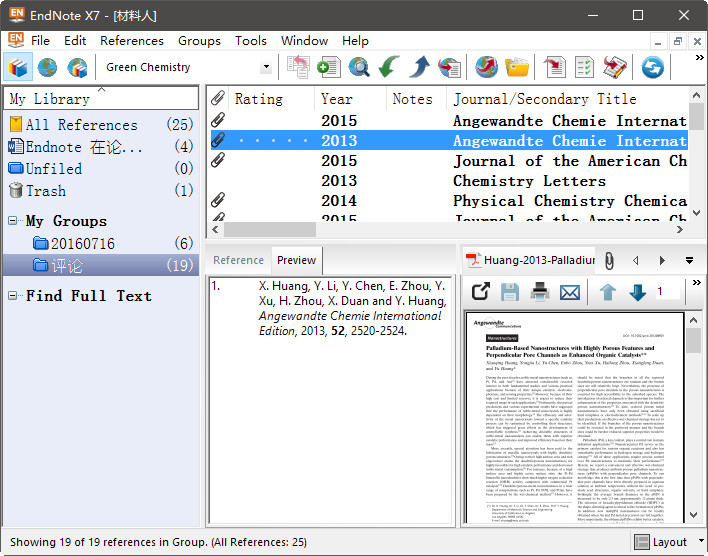Screen dimensions: 708x556
Task: Select the Huang-2013-Palladium PDF tab
Action: tap(531, 260)
